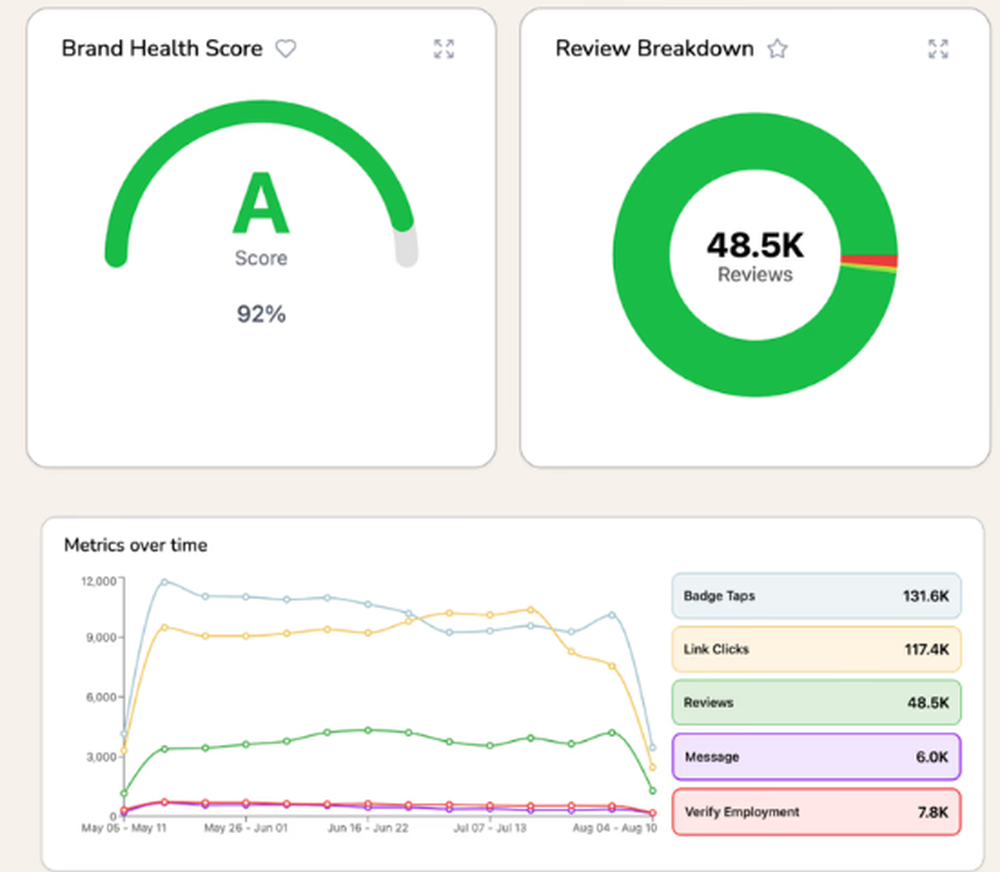This screenshot has height=872, width=1000.
Task: Click the Metrics over time heading
Action: 136,545
